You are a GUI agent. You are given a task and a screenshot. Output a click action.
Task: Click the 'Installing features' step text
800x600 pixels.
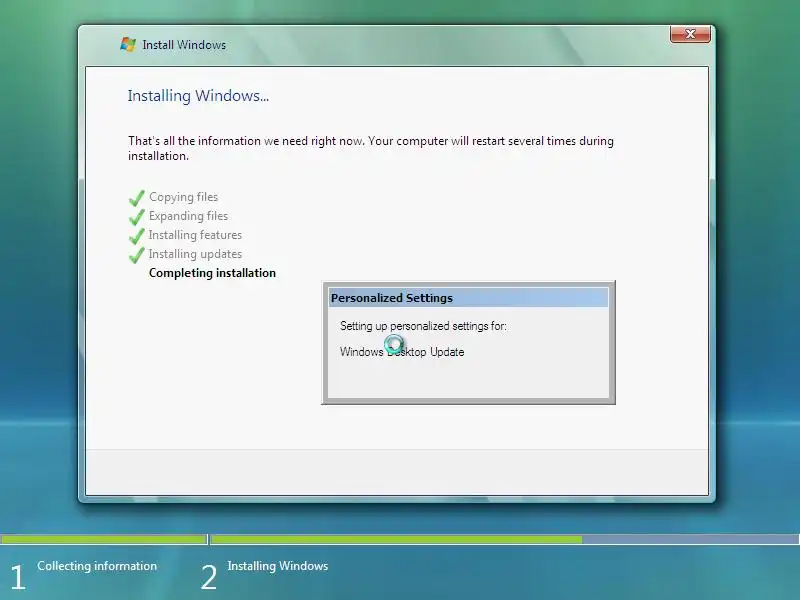(195, 235)
